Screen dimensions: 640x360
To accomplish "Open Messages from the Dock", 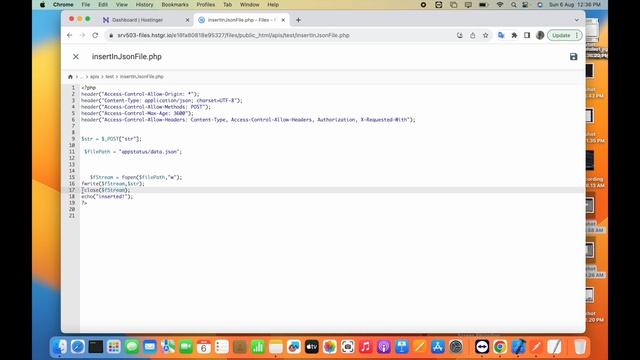I will 132,347.
